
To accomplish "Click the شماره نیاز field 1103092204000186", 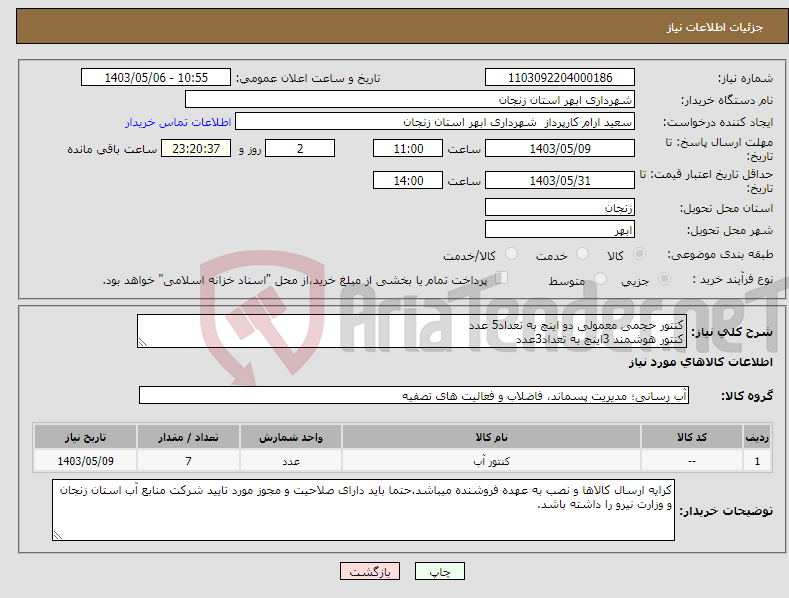I will (x=560, y=78).
